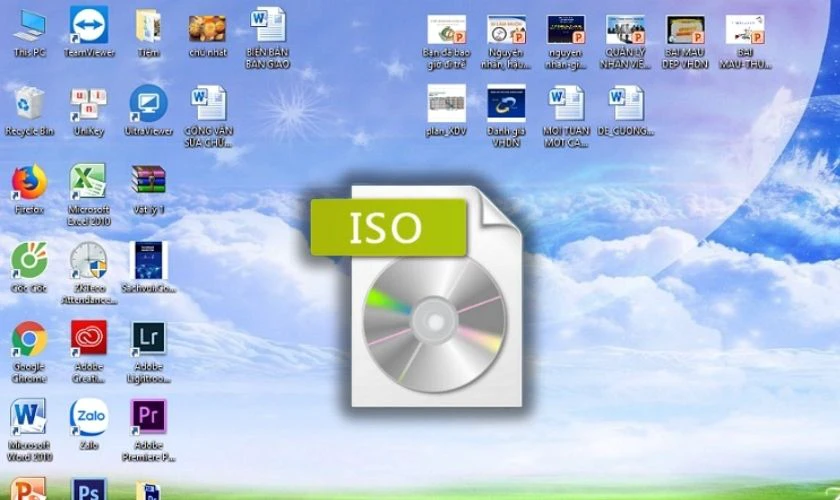Open Adobe Creative Cloud shortcut

[x=88, y=338]
